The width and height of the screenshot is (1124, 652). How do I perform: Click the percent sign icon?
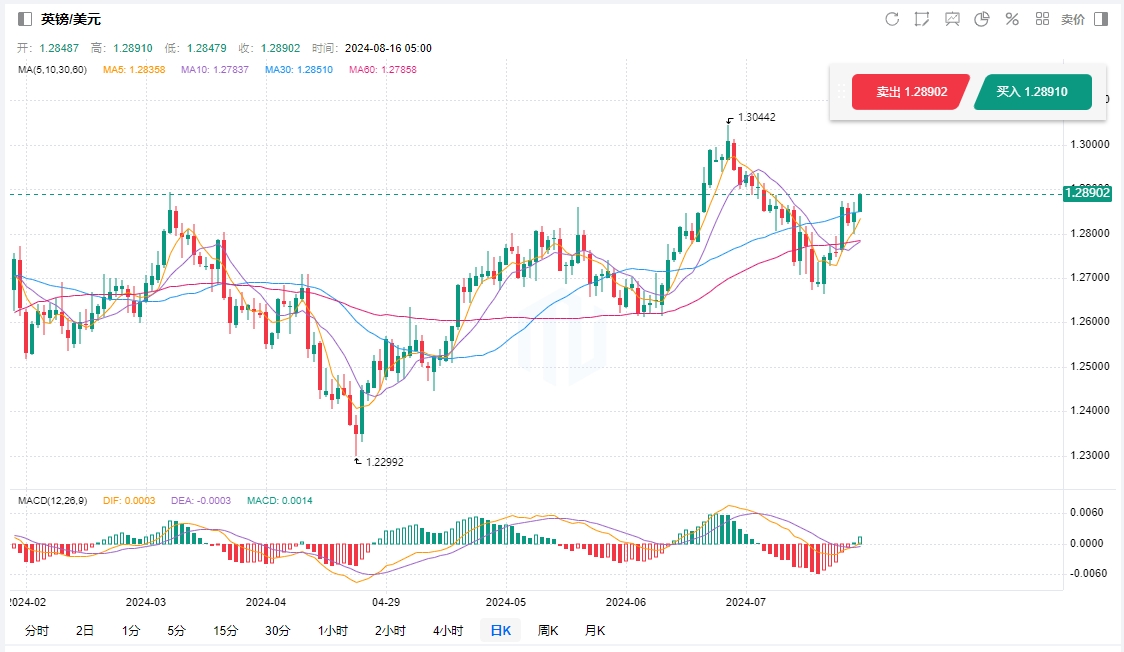1012,19
